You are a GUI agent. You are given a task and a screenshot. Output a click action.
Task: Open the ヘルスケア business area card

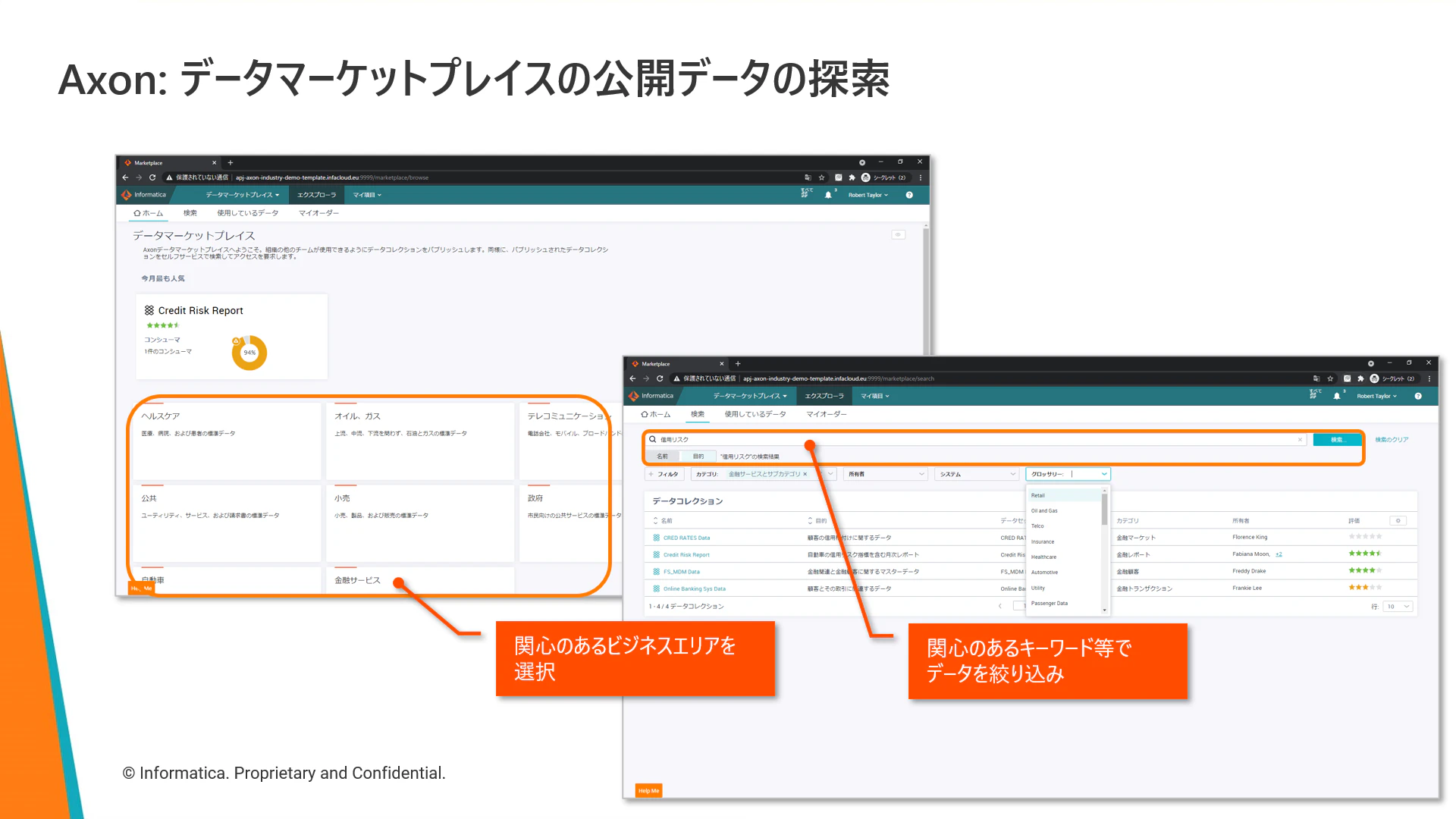[x=227, y=441]
